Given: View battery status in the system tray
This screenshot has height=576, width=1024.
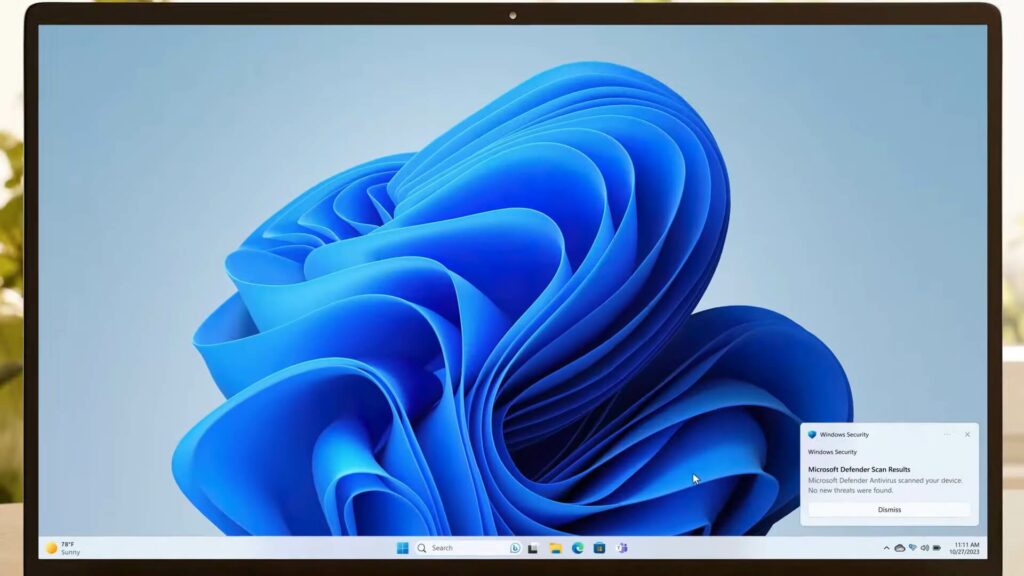Looking at the screenshot, I should [938, 547].
